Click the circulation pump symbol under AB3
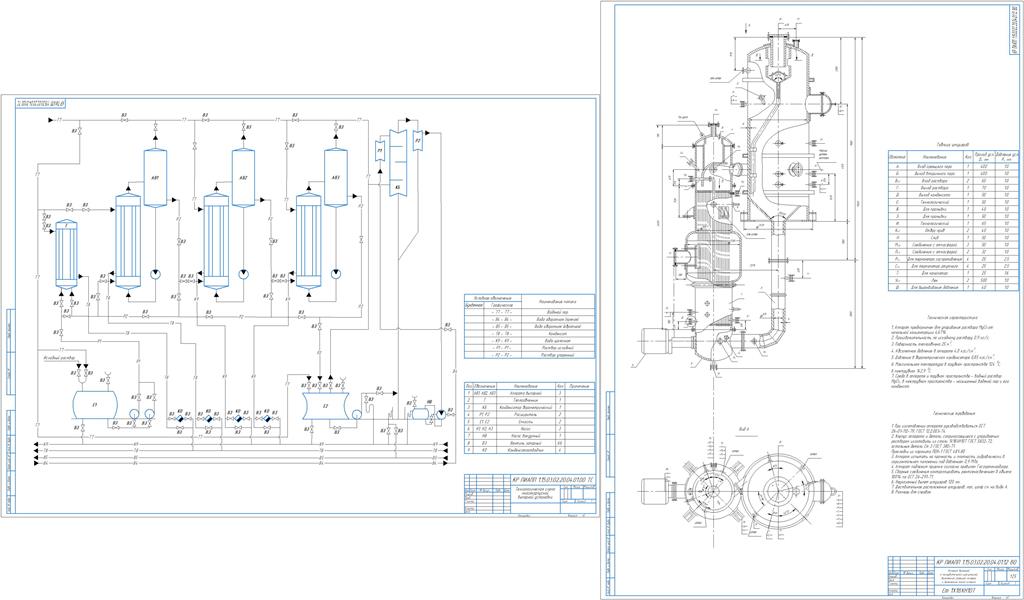 coord(336,274)
